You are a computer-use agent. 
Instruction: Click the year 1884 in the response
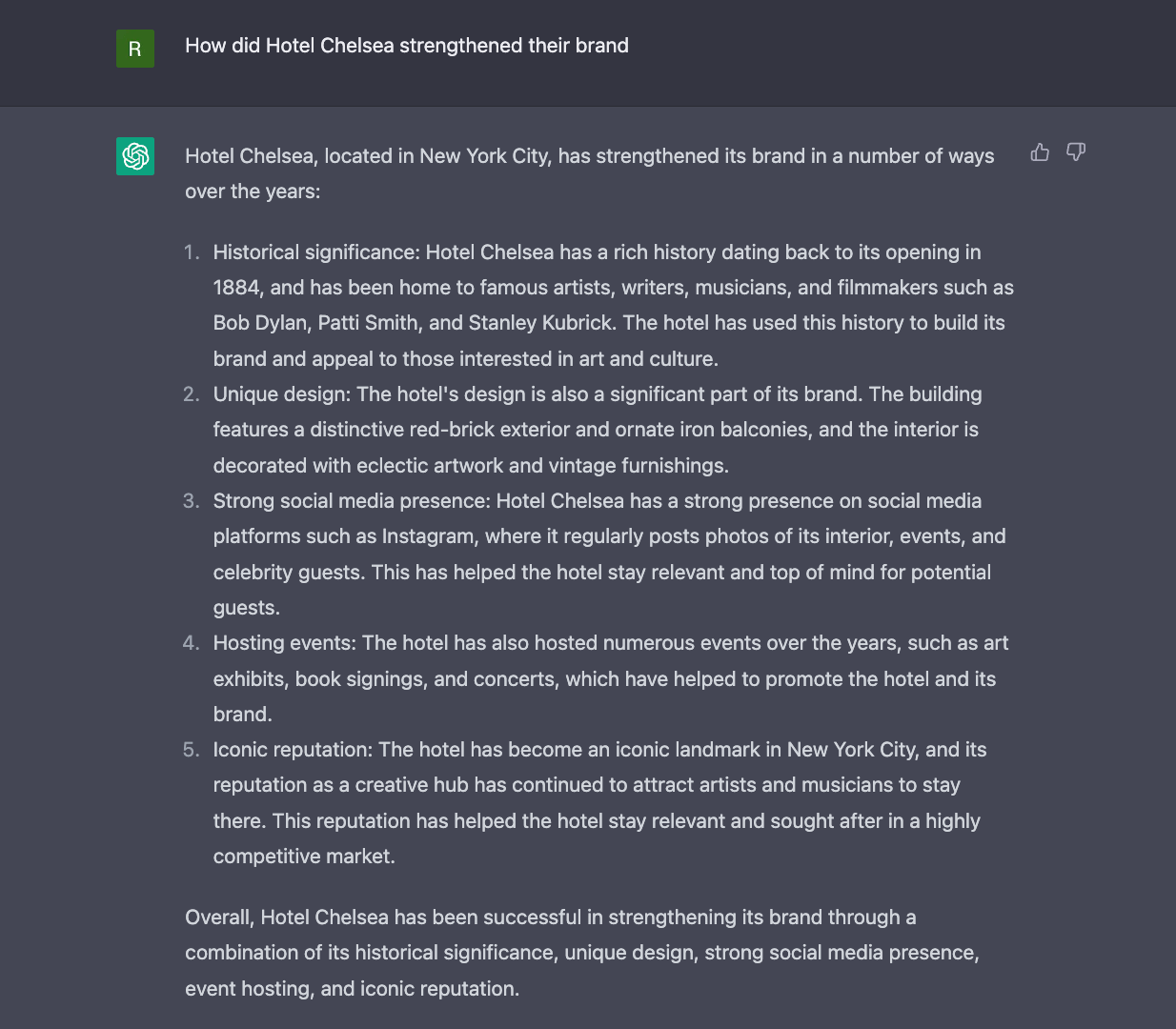pos(235,288)
